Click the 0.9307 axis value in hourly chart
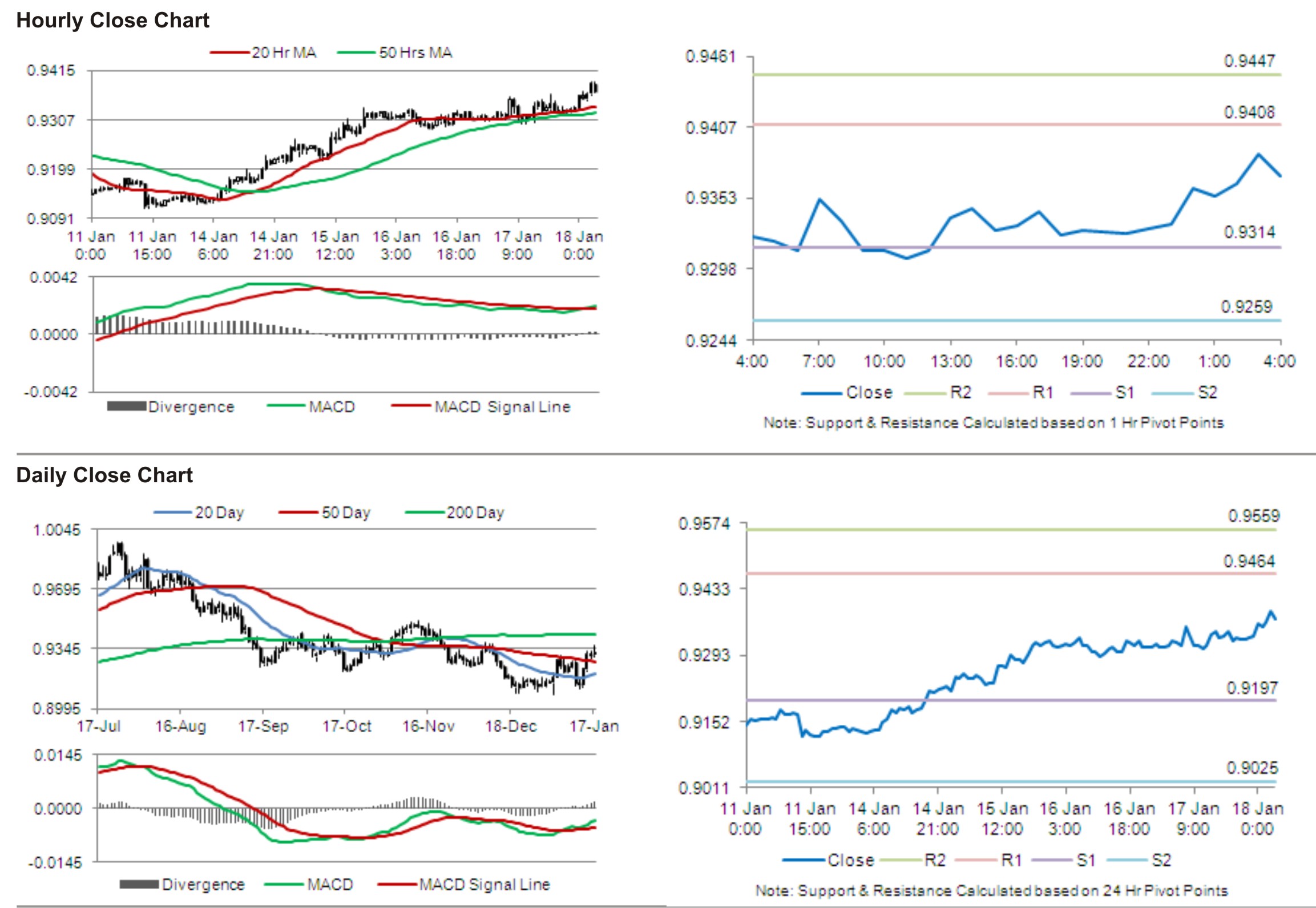 pos(51,120)
